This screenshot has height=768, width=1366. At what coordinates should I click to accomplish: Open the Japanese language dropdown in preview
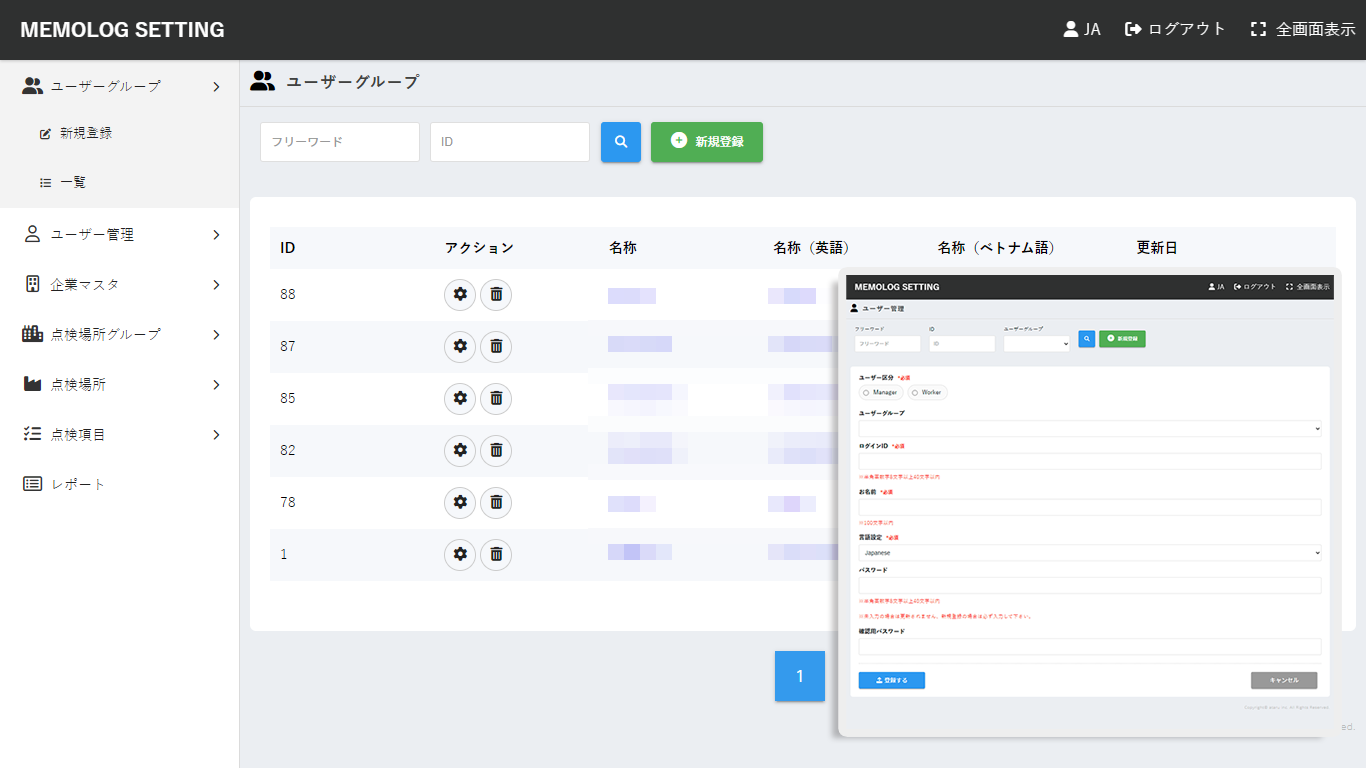click(x=1089, y=552)
